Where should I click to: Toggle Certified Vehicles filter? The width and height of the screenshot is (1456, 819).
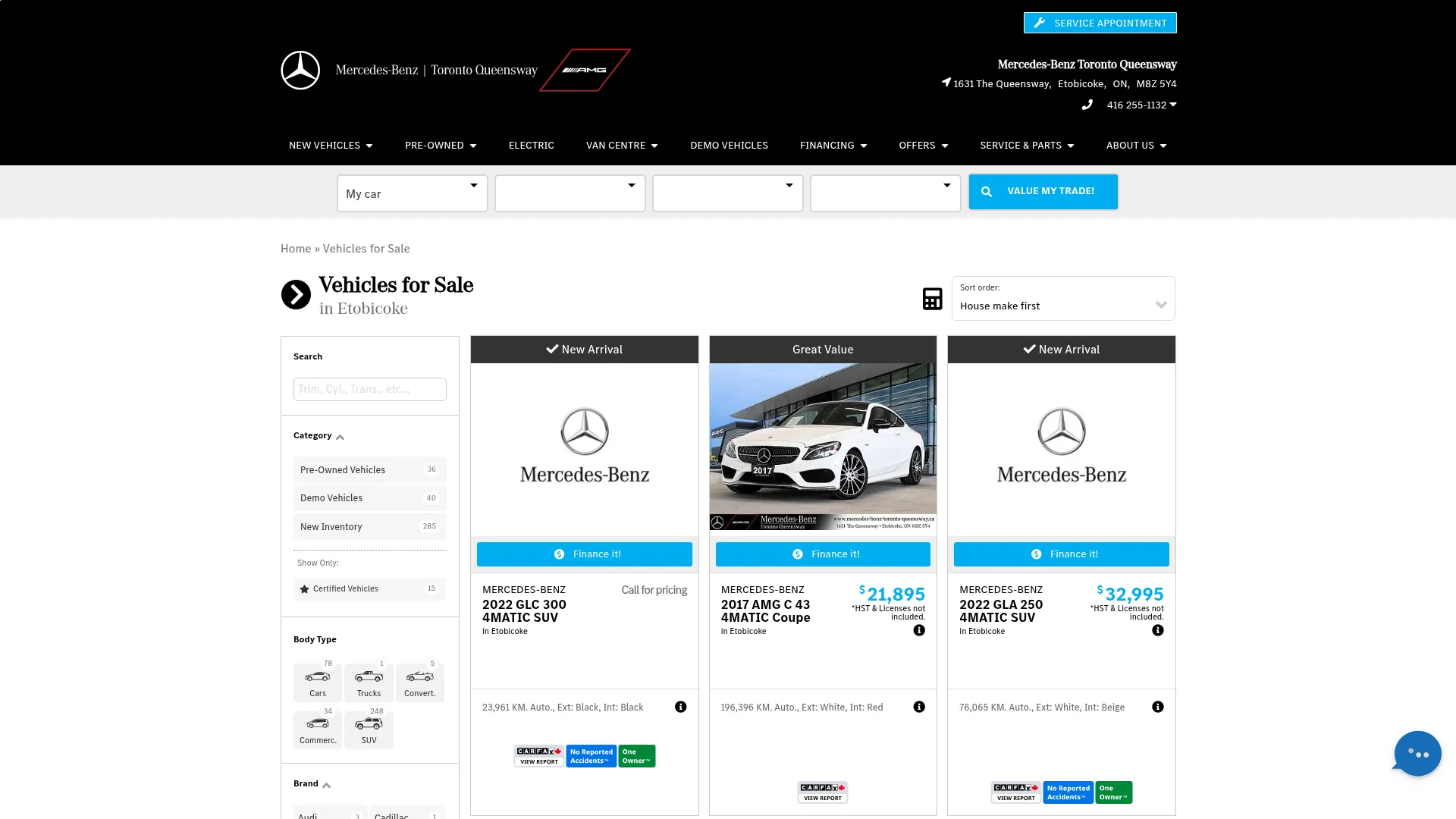tap(370, 588)
